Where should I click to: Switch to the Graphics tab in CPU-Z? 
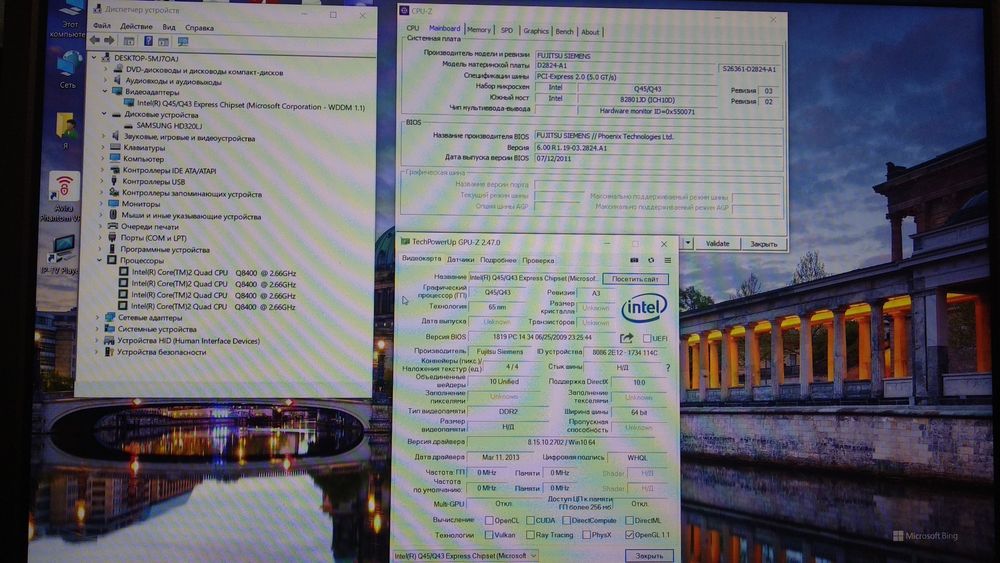pyautogui.click(x=536, y=31)
